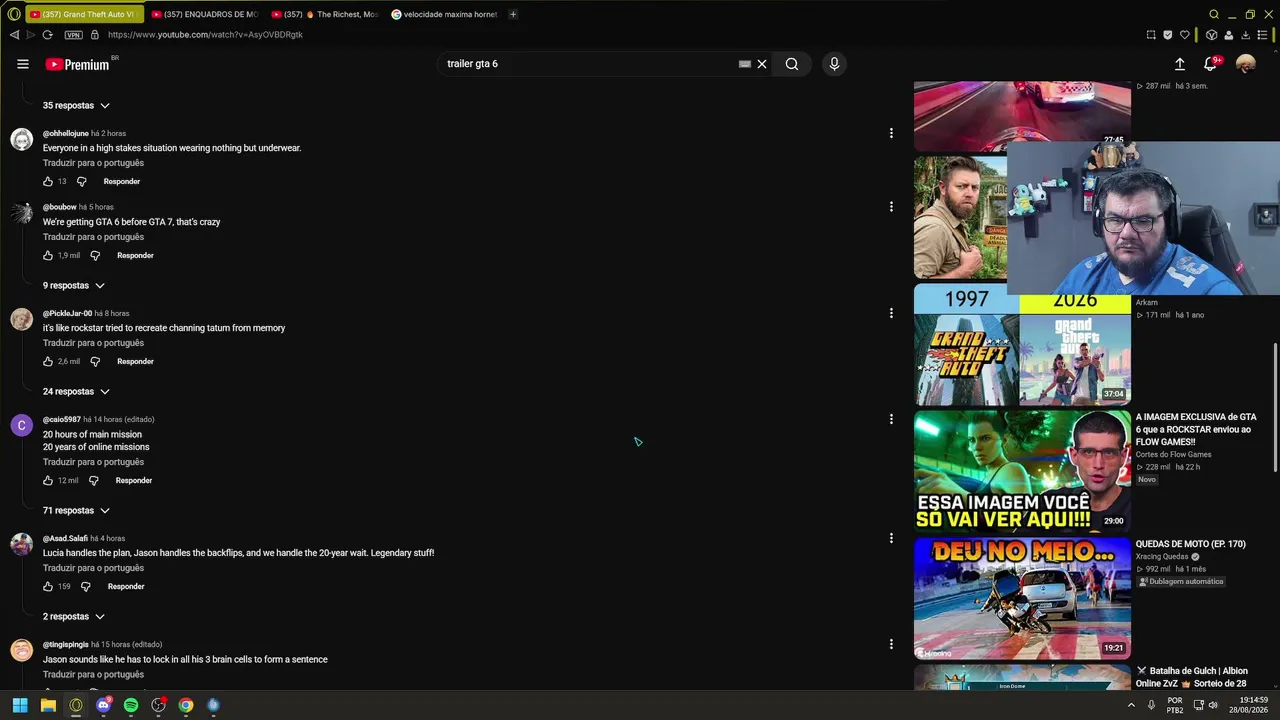Reply to the @ohhellojune comment
Image resolution: width=1280 pixels, height=720 pixels.
(122, 182)
